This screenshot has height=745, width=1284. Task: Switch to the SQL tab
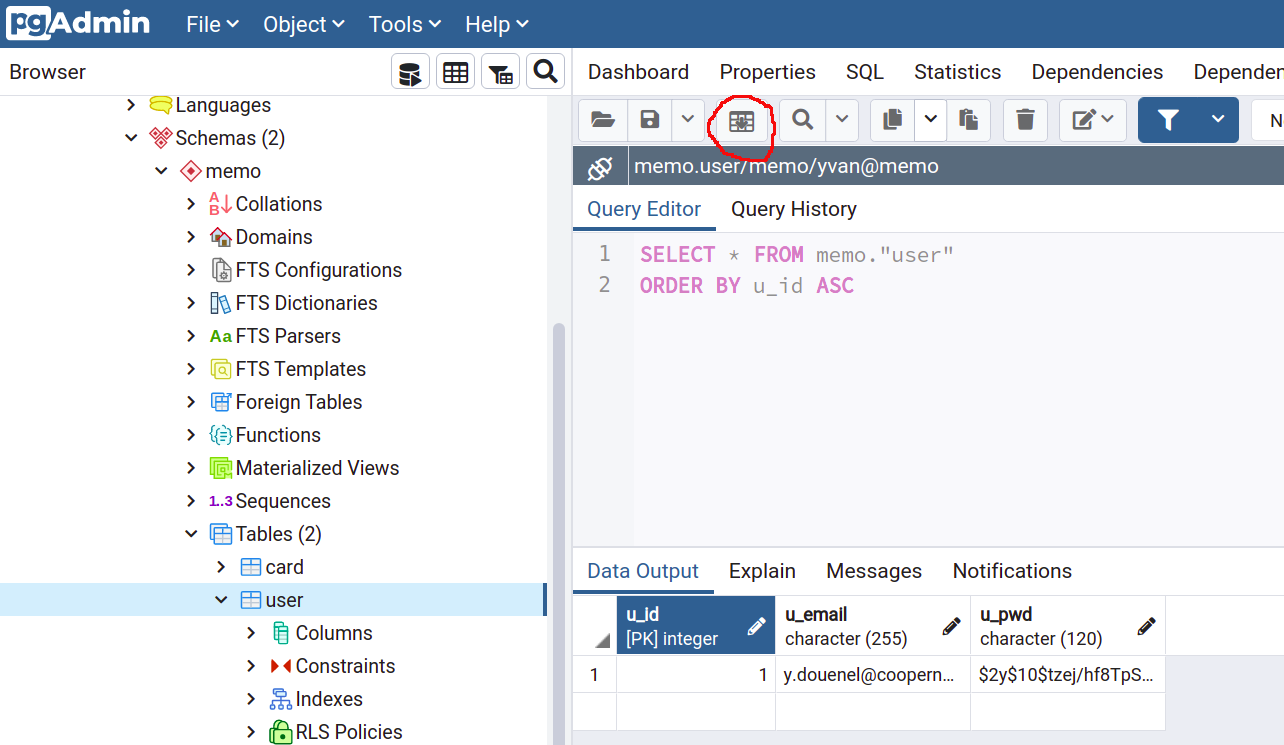(x=865, y=72)
